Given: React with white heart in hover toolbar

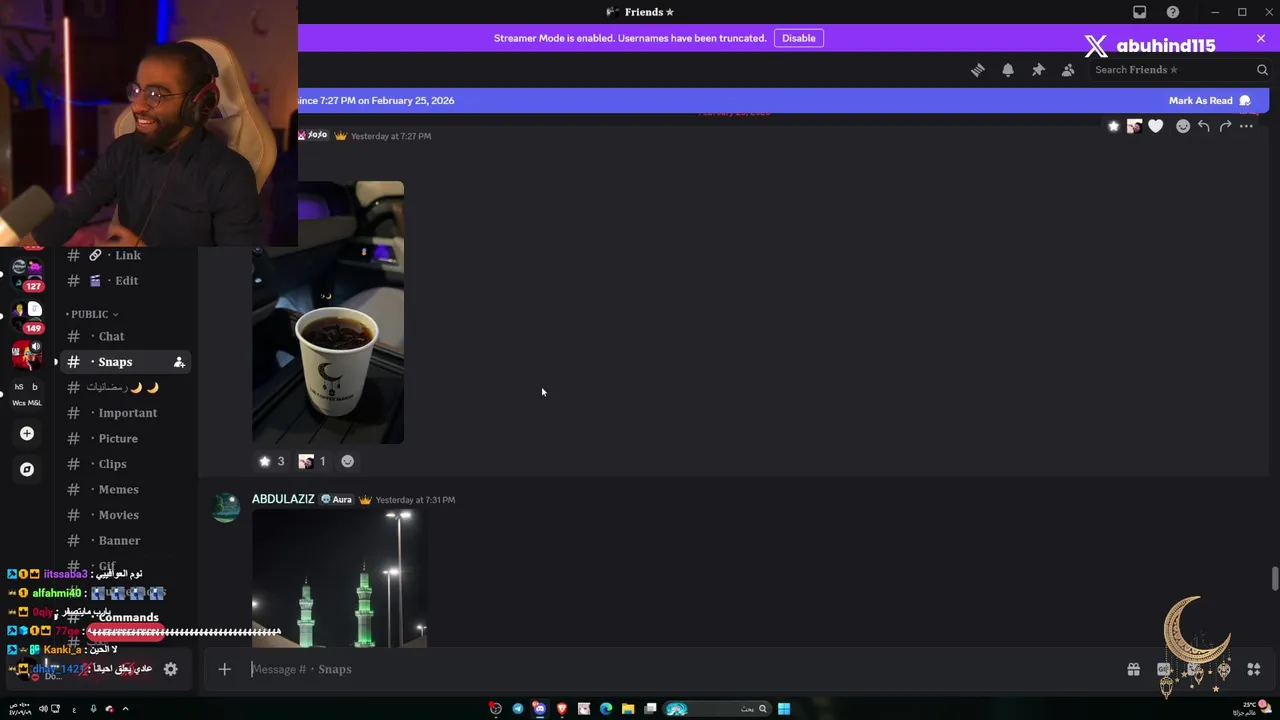Looking at the screenshot, I should click(x=1155, y=126).
